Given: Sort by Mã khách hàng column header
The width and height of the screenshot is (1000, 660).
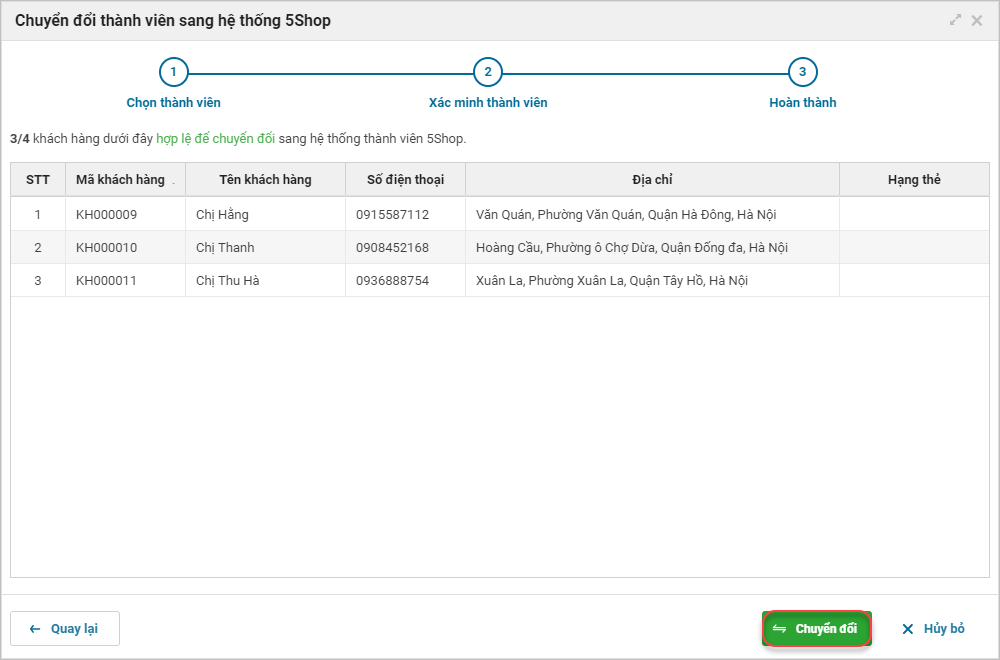Looking at the screenshot, I should (x=121, y=180).
